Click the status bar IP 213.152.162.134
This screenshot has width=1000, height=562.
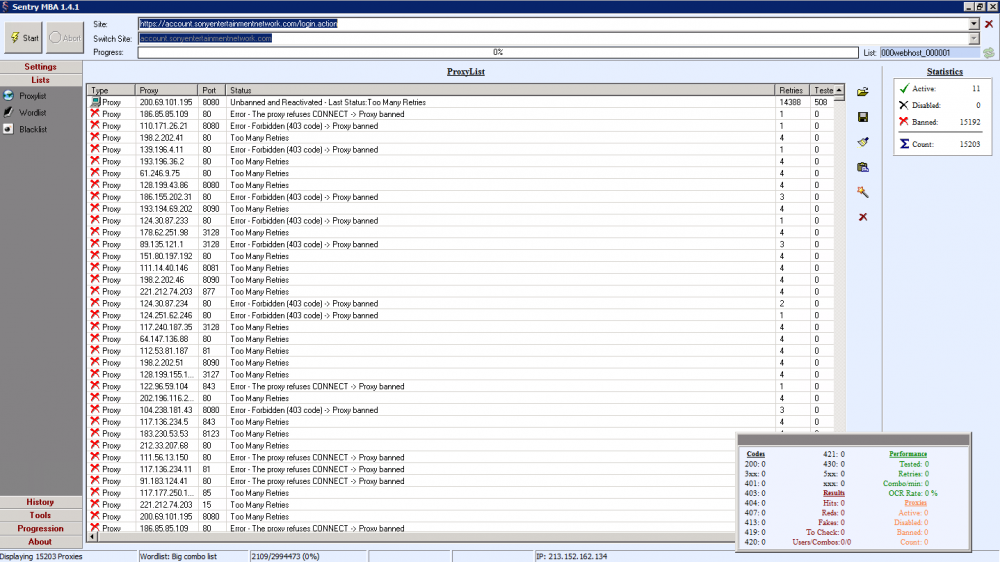coord(572,556)
